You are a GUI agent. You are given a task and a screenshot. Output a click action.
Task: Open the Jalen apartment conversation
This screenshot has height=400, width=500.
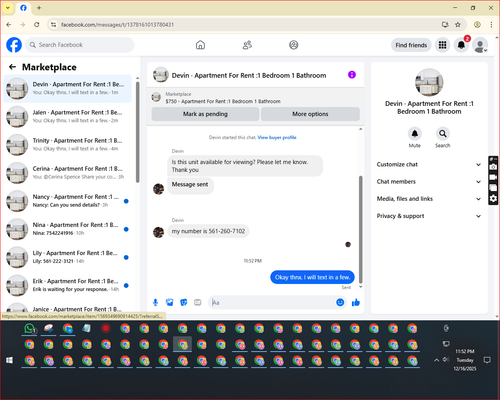coord(68,117)
